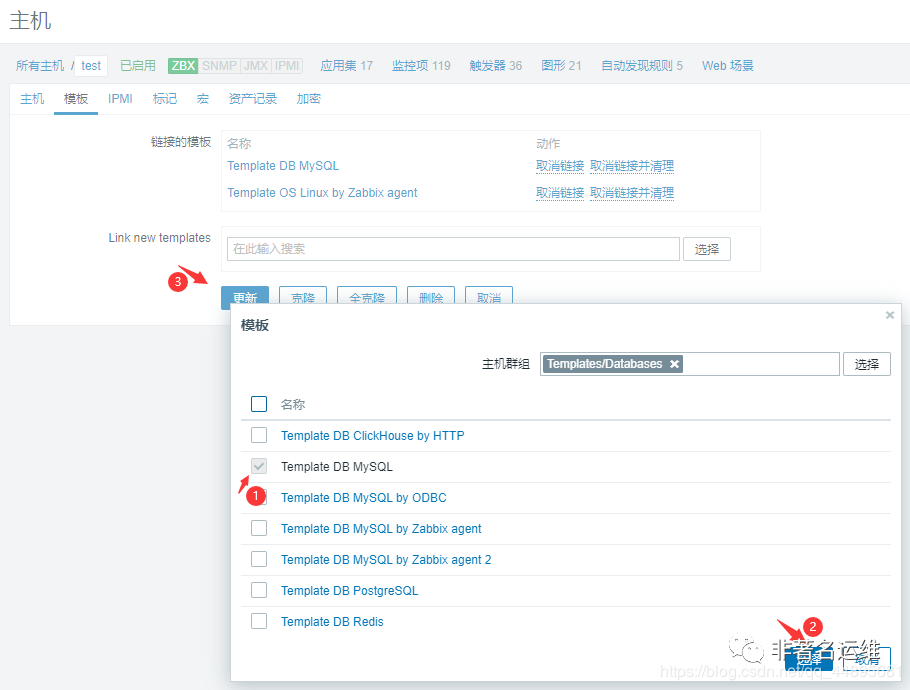
Task: Click the test host breadcrumb
Action: tap(91, 66)
